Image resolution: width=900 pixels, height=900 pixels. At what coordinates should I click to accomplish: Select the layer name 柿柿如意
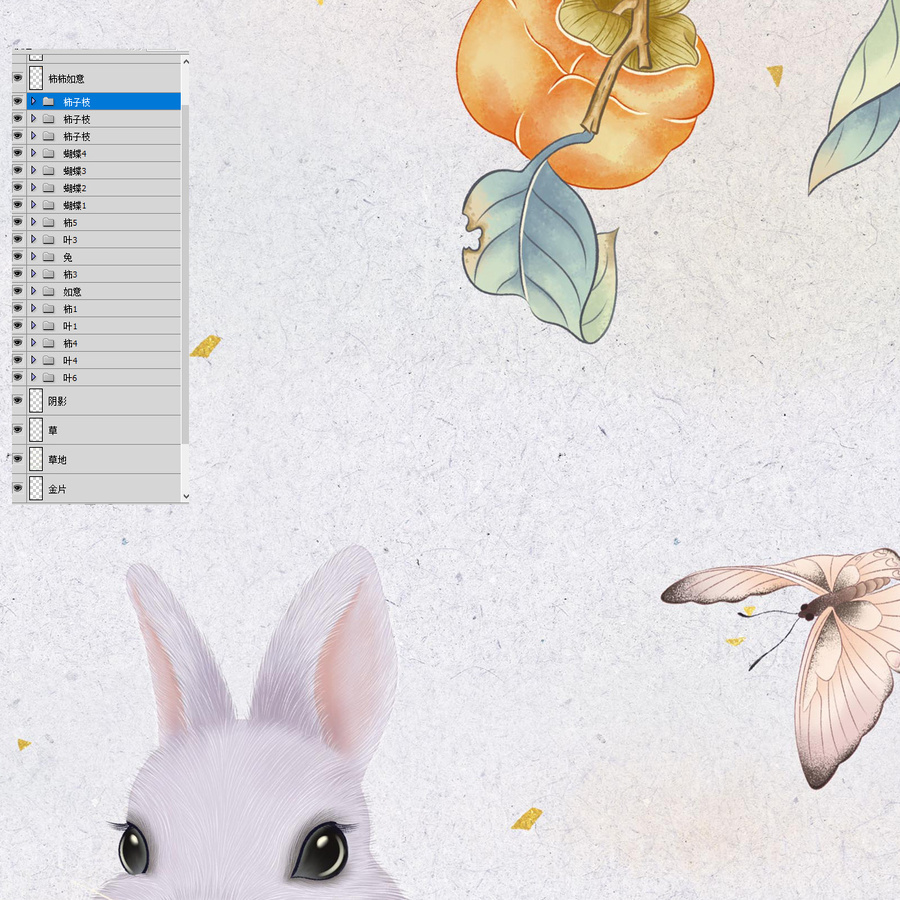tap(66, 79)
